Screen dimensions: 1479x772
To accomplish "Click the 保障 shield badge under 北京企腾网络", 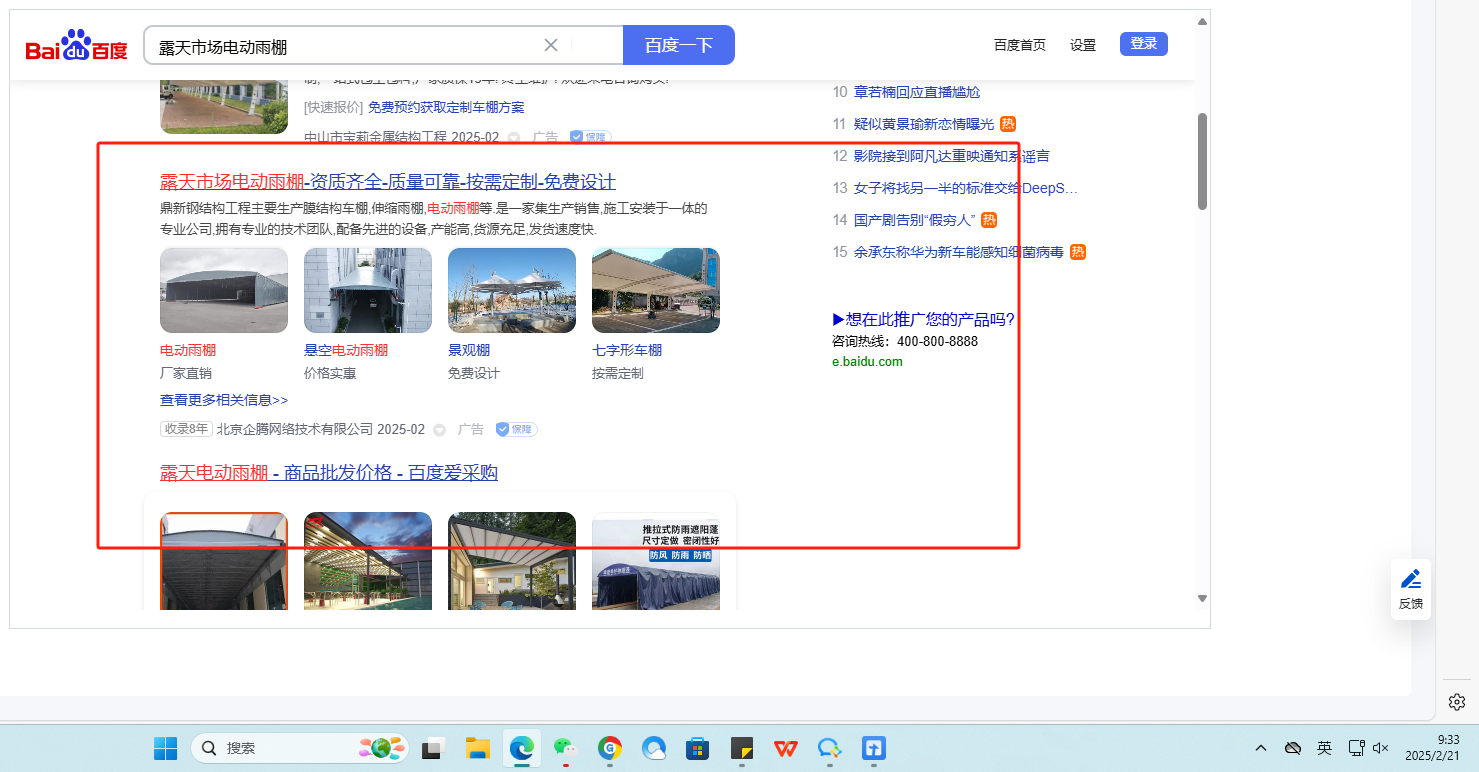I will point(516,429).
